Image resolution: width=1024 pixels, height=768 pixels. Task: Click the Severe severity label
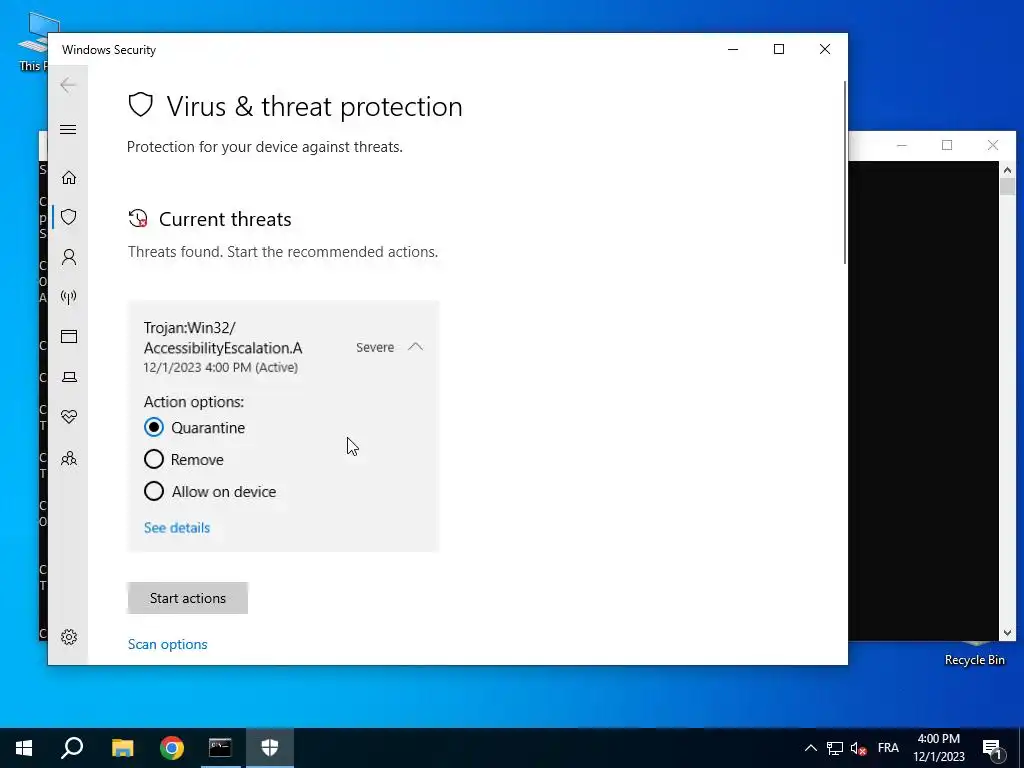375,347
